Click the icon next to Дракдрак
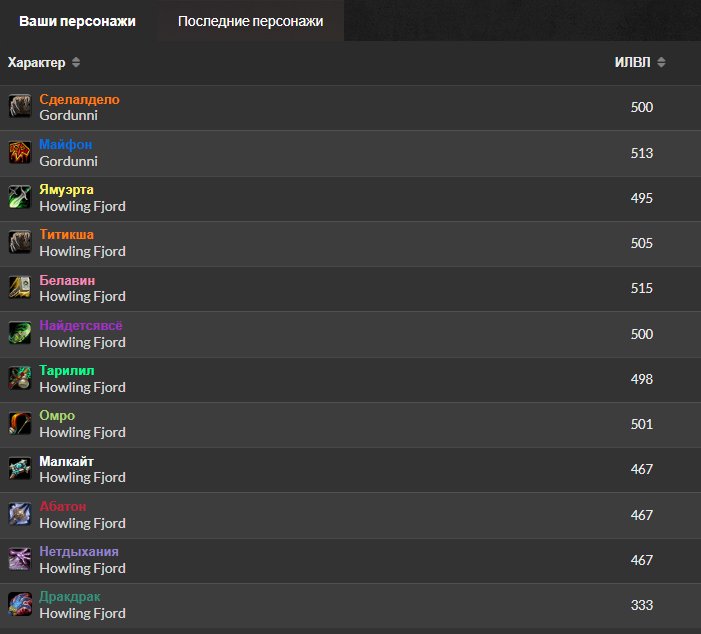701x634 pixels. tap(20, 604)
